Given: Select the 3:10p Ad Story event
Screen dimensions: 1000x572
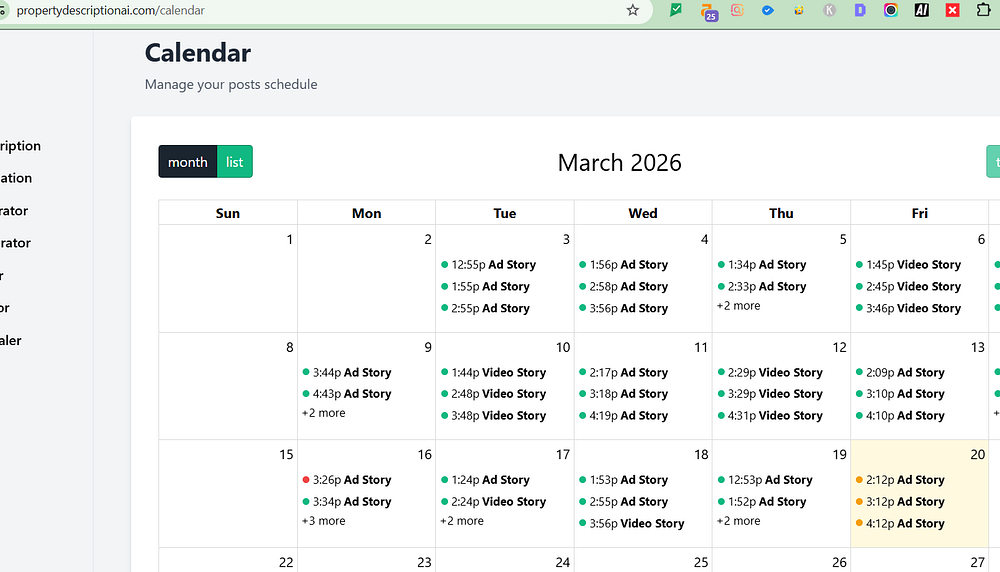Looking at the screenshot, I should pos(900,393).
